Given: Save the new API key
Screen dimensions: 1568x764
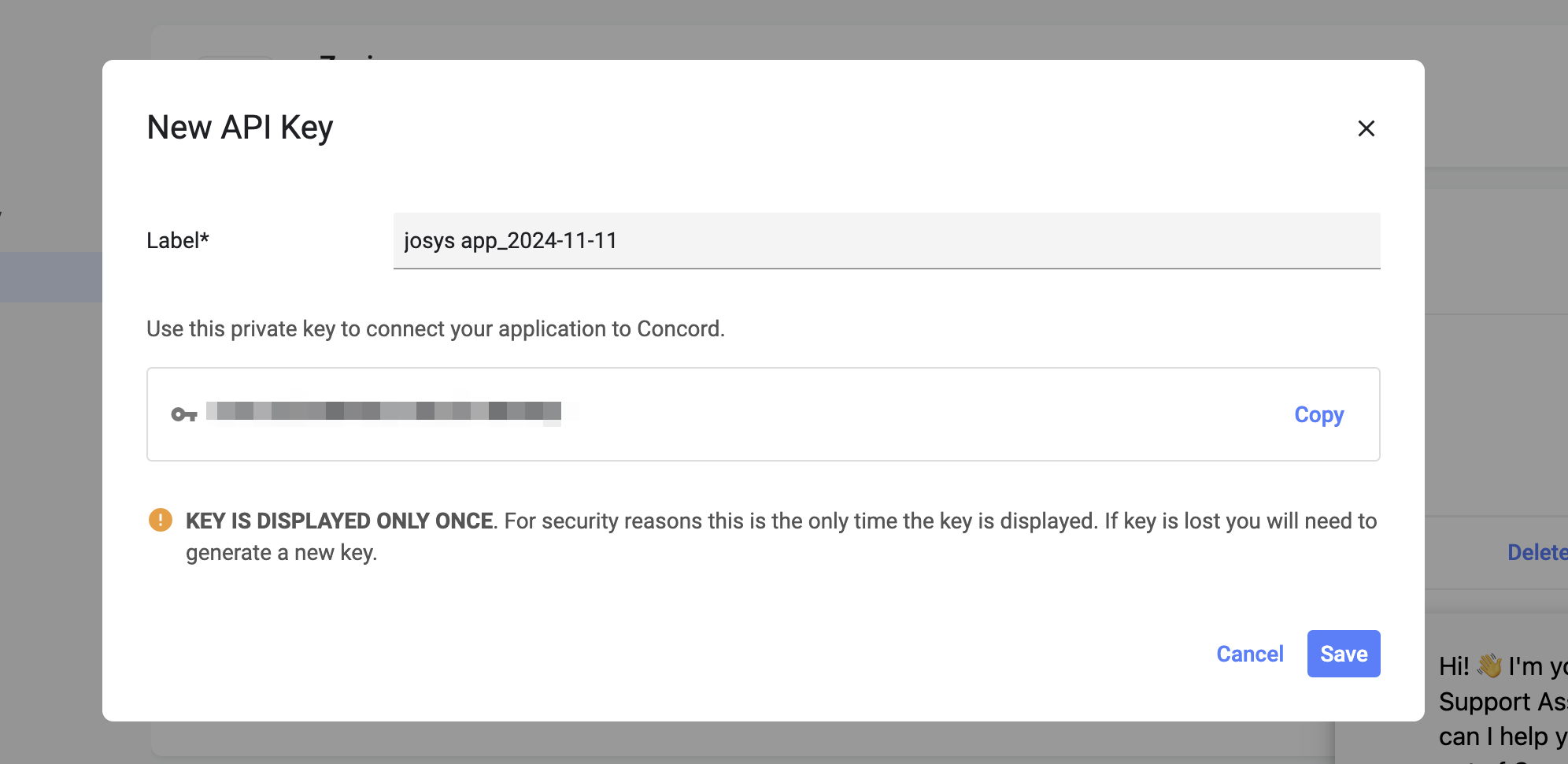Looking at the screenshot, I should tap(1343, 654).
